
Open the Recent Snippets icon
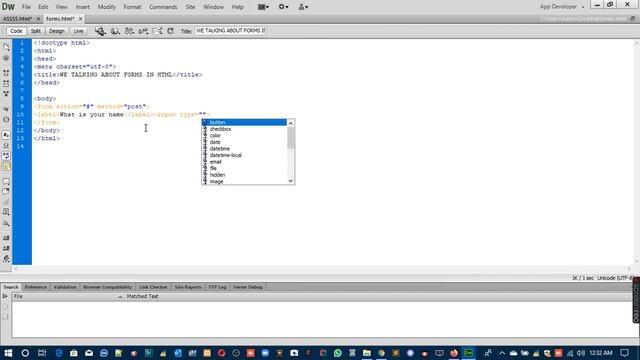pyautogui.click(x=6, y=212)
